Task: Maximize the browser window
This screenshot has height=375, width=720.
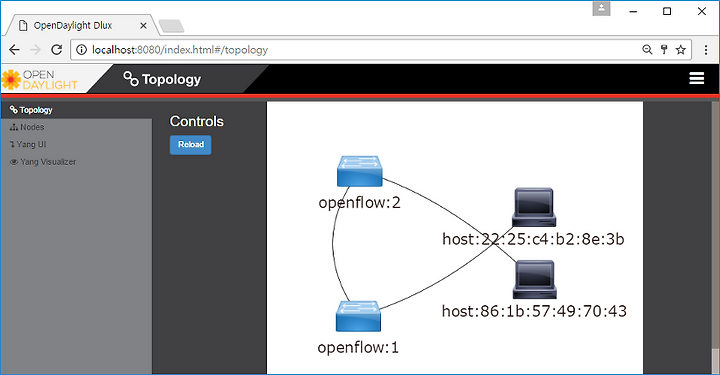Action: tap(667, 11)
